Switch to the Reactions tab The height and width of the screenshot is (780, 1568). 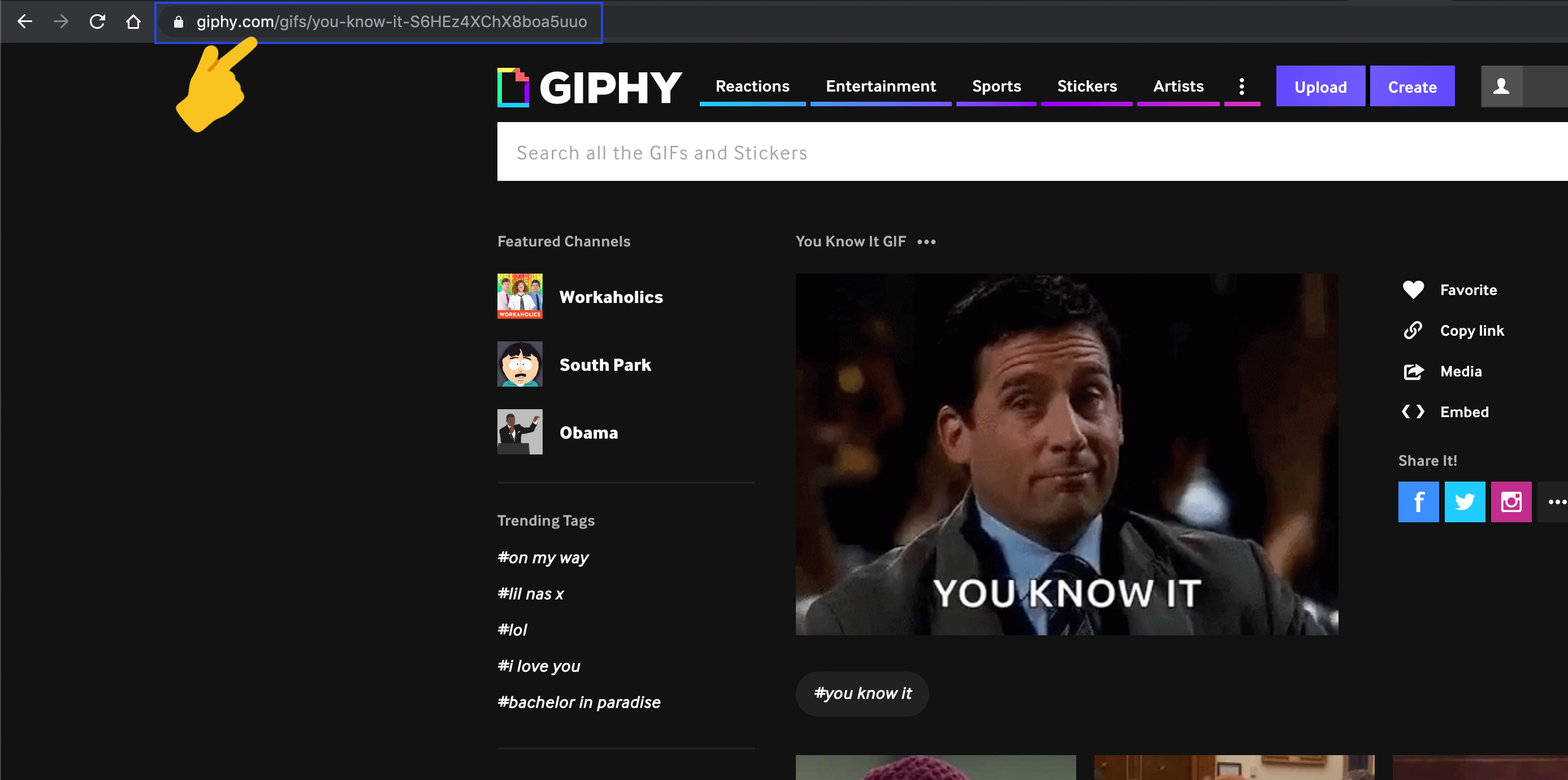pyautogui.click(x=752, y=86)
